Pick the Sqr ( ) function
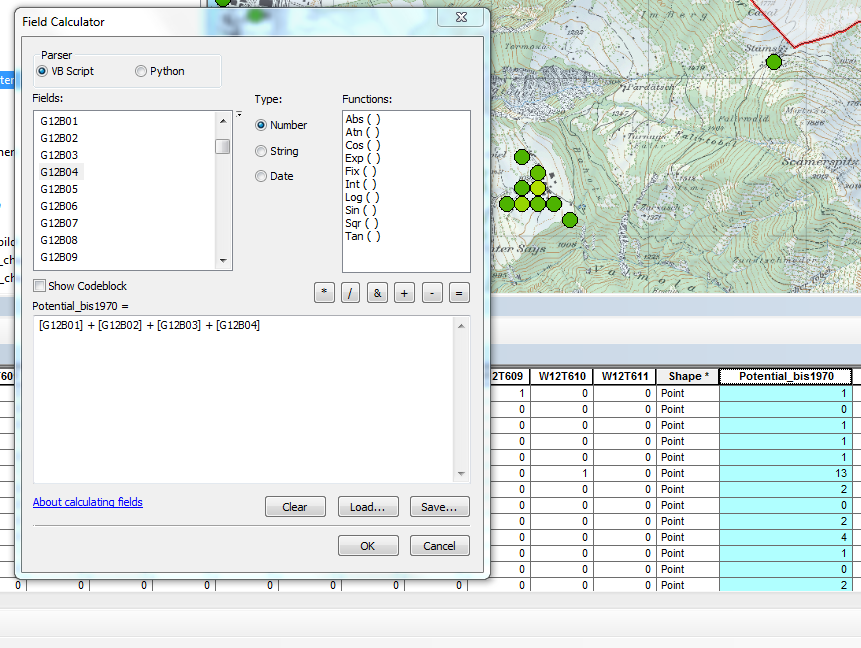861x648 pixels. pyautogui.click(x=362, y=223)
